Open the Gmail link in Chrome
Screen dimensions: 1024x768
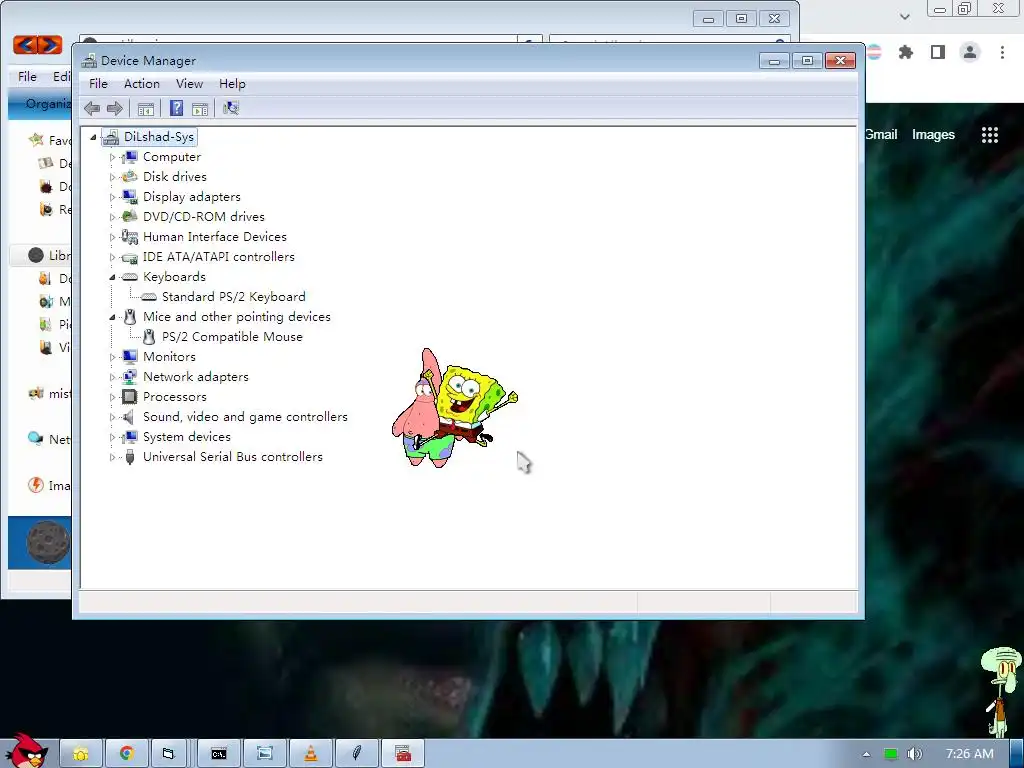[x=882, y=135]
